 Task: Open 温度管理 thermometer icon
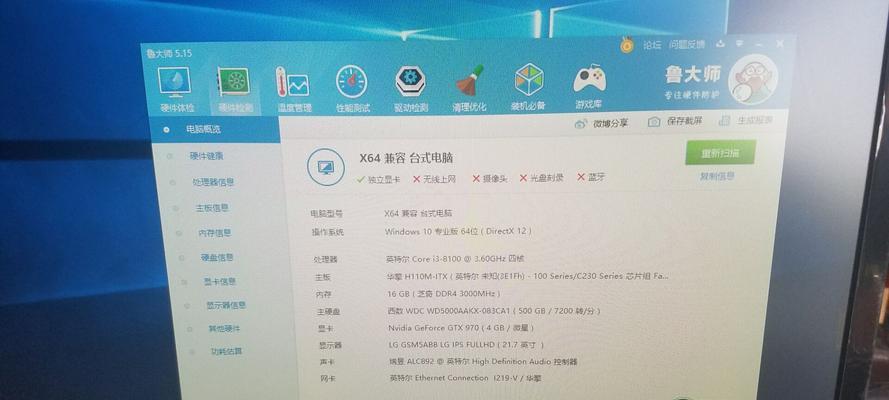(x=292, y=83)
